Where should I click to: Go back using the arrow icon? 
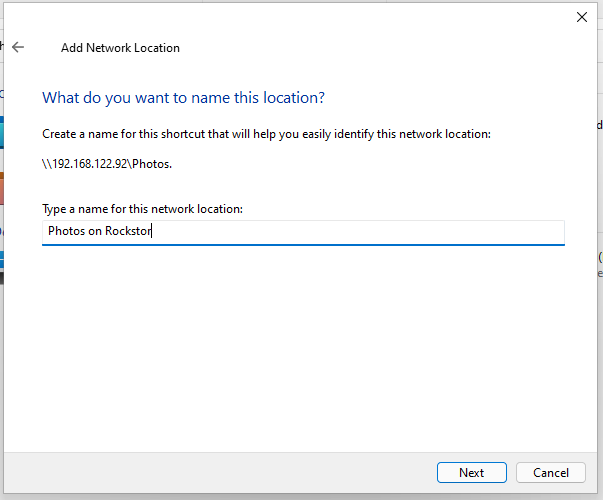[x=18, y=47]
